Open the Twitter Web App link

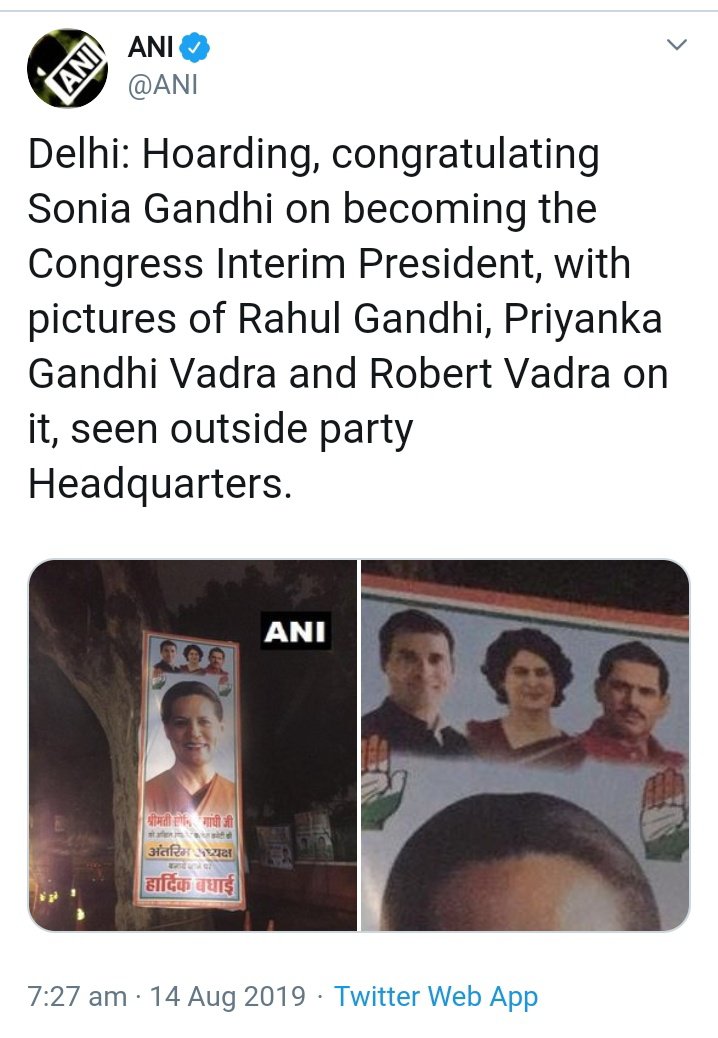436,996
